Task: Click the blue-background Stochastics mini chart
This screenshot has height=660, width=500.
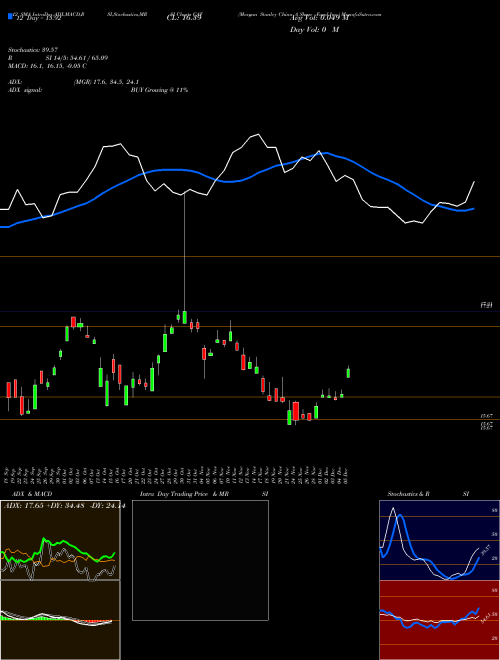Action: pyautogui.click(x=439, y=540)
